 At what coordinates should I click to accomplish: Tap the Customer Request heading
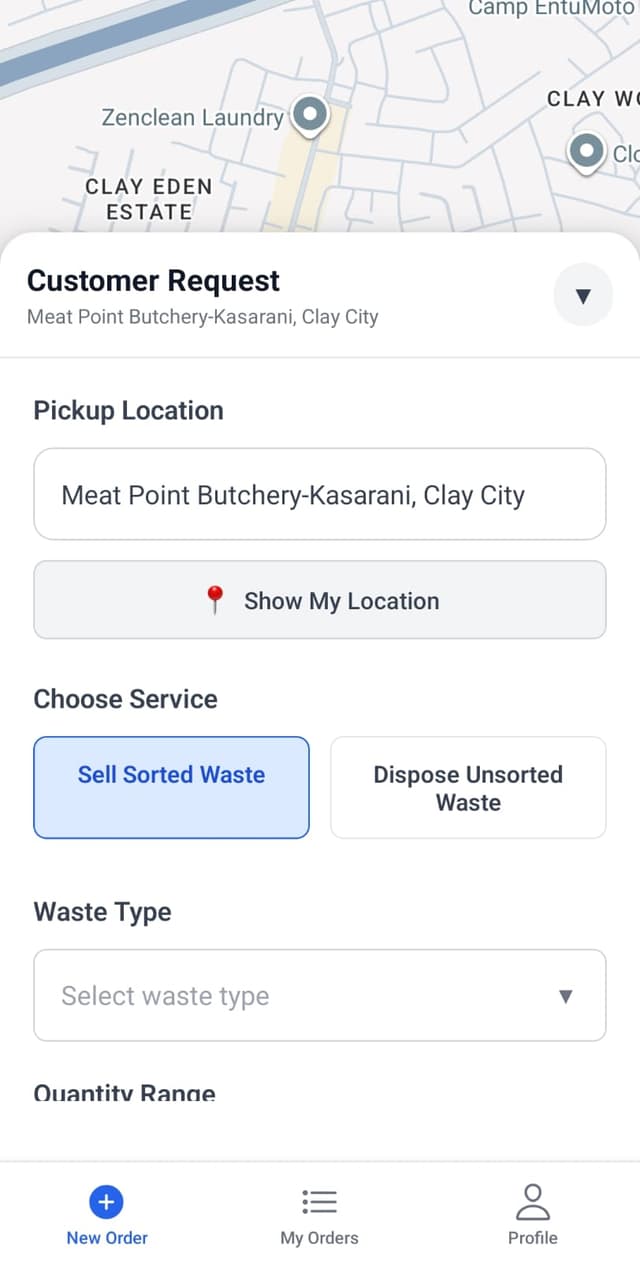(x=153, y=281)
